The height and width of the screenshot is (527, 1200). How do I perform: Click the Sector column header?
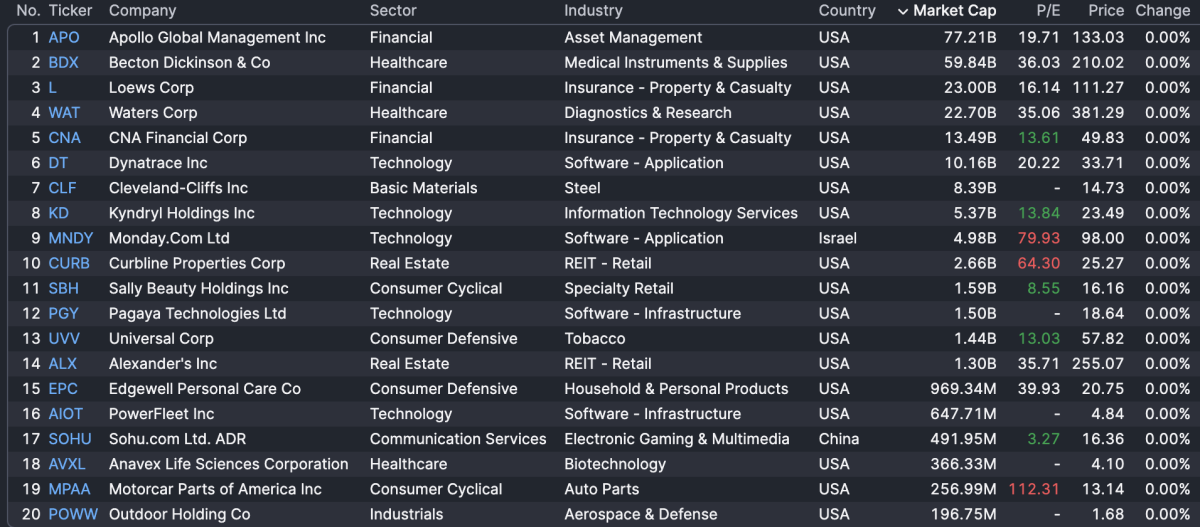tap(393, 11)
